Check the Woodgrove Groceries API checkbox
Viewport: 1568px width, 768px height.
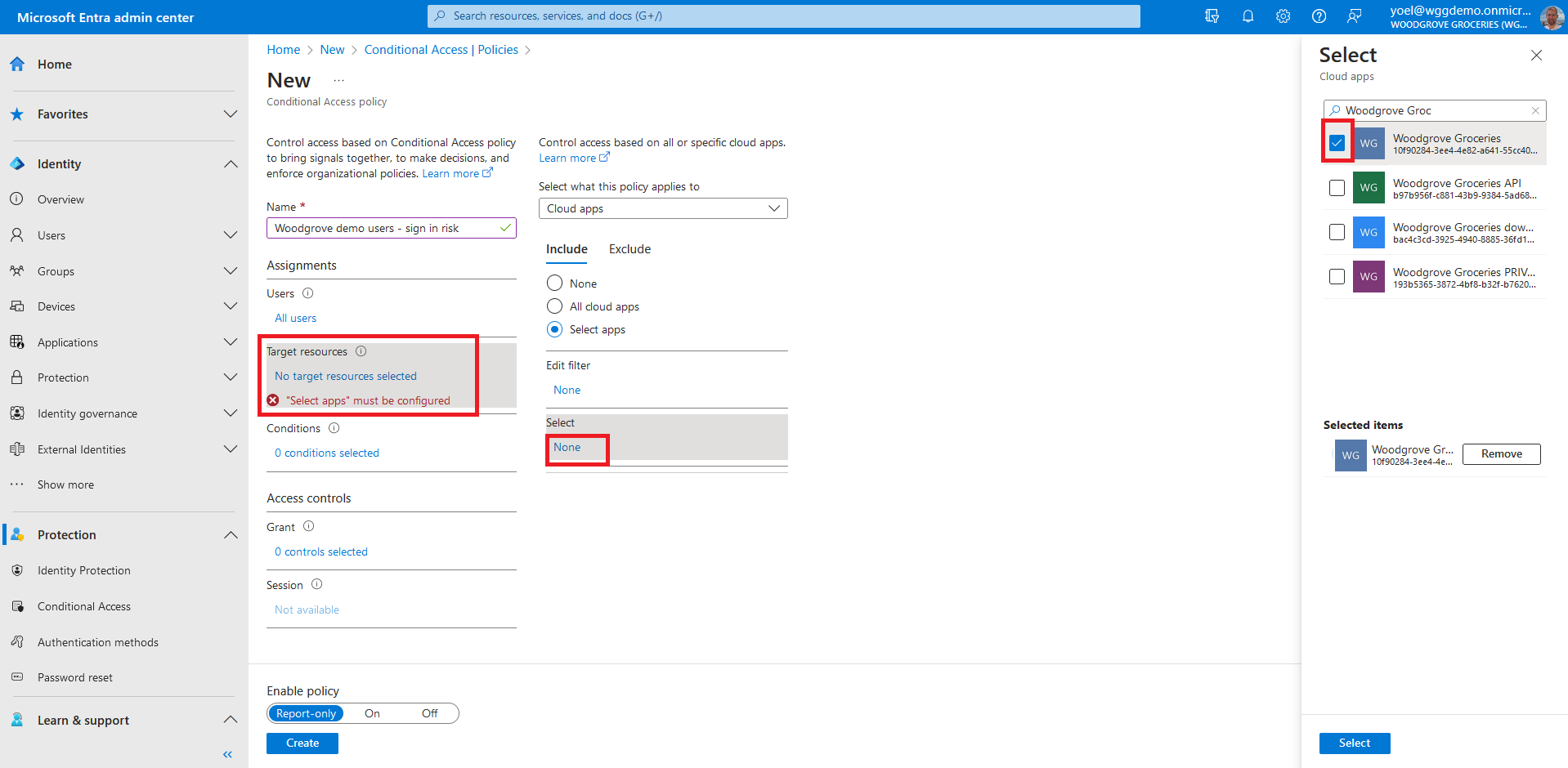point(1337,188)
